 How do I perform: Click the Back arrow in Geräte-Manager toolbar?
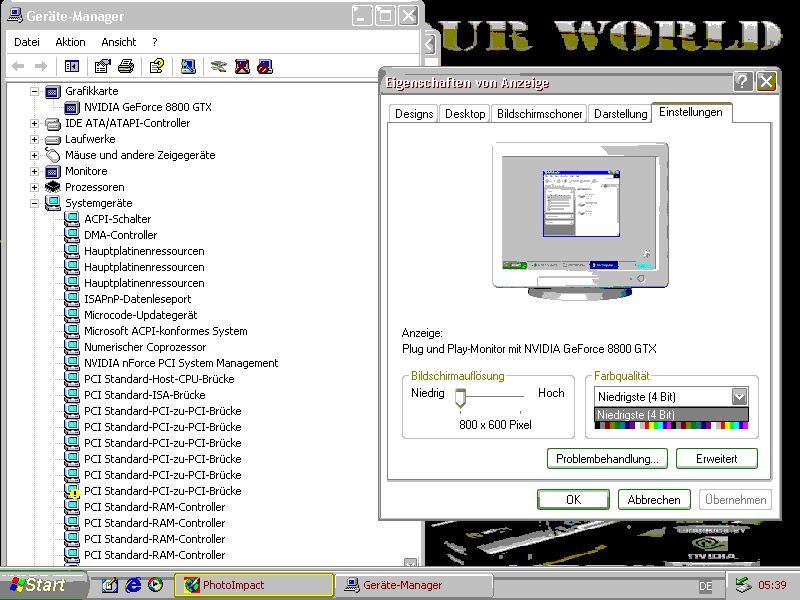18,66
